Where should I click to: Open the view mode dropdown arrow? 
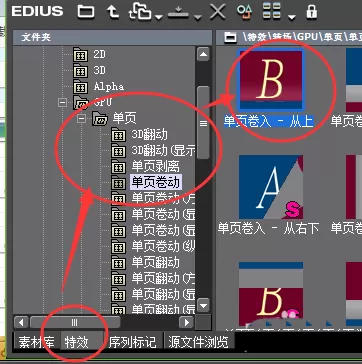tap(292, 17)
